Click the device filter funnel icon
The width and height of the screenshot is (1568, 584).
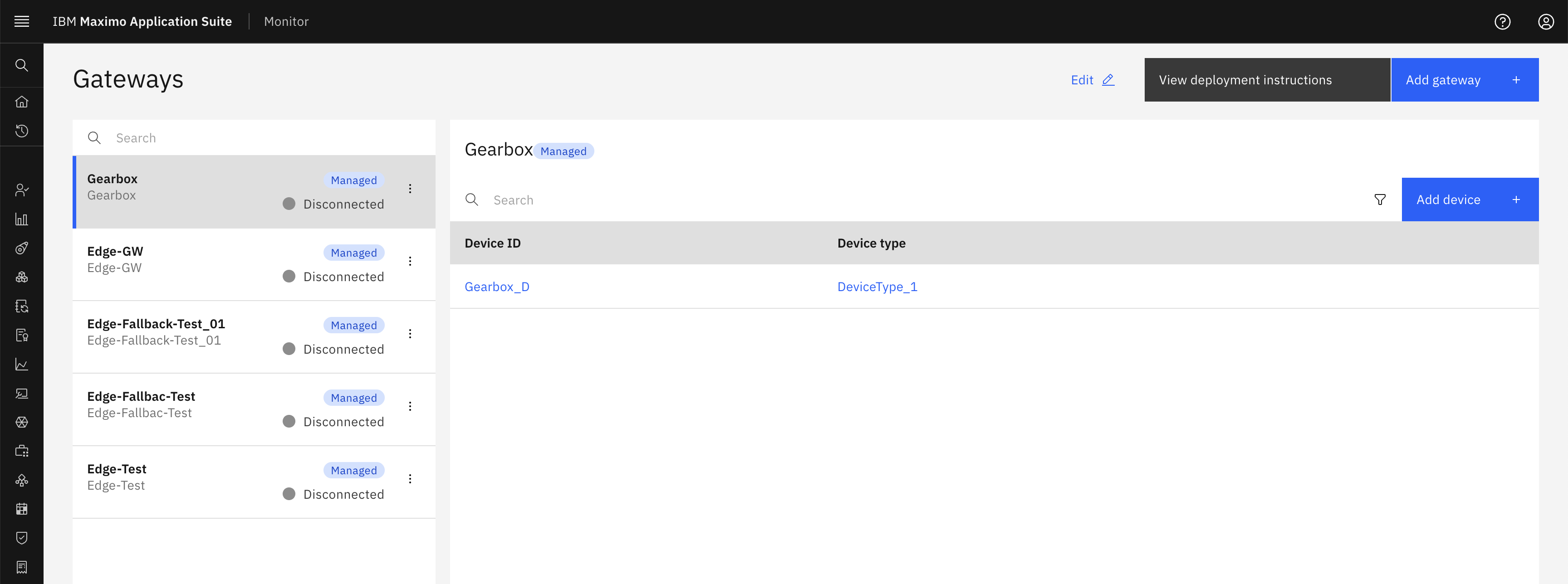1380,200
